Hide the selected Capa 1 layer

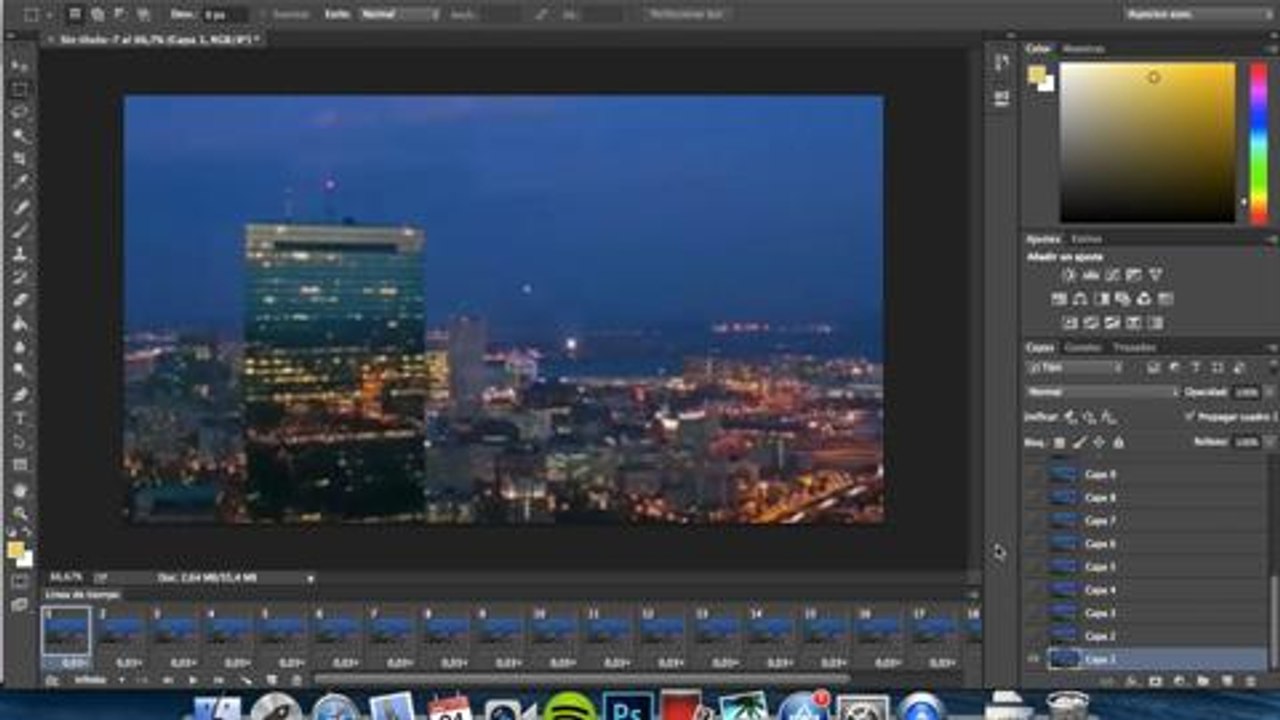tap(1034, 659)
